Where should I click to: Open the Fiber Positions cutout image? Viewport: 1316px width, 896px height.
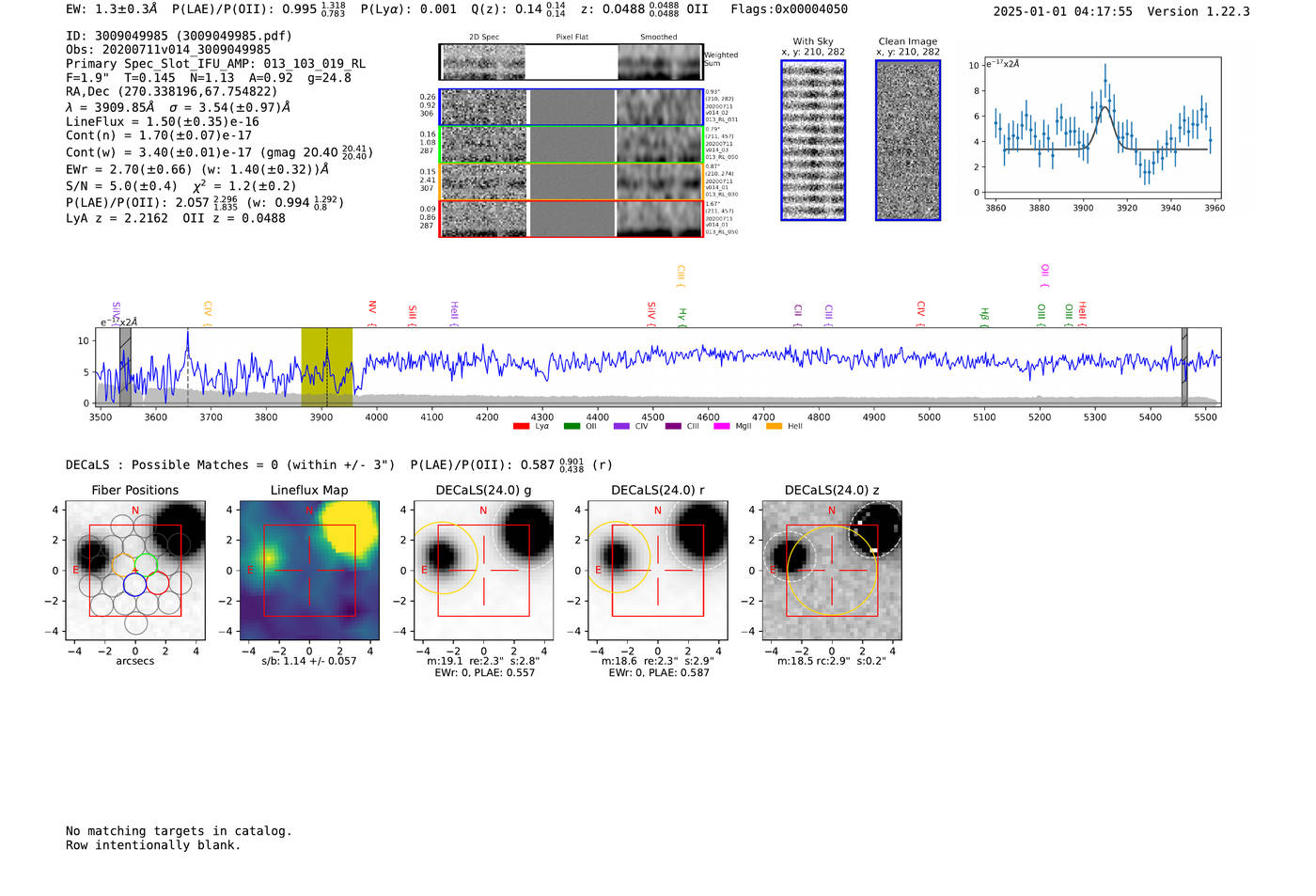tap(135, 571)
